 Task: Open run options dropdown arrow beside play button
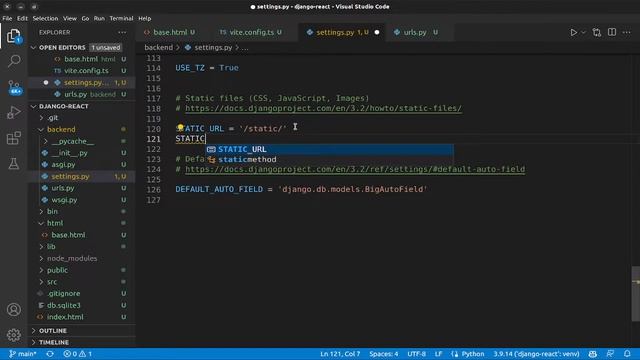[583, 32]
